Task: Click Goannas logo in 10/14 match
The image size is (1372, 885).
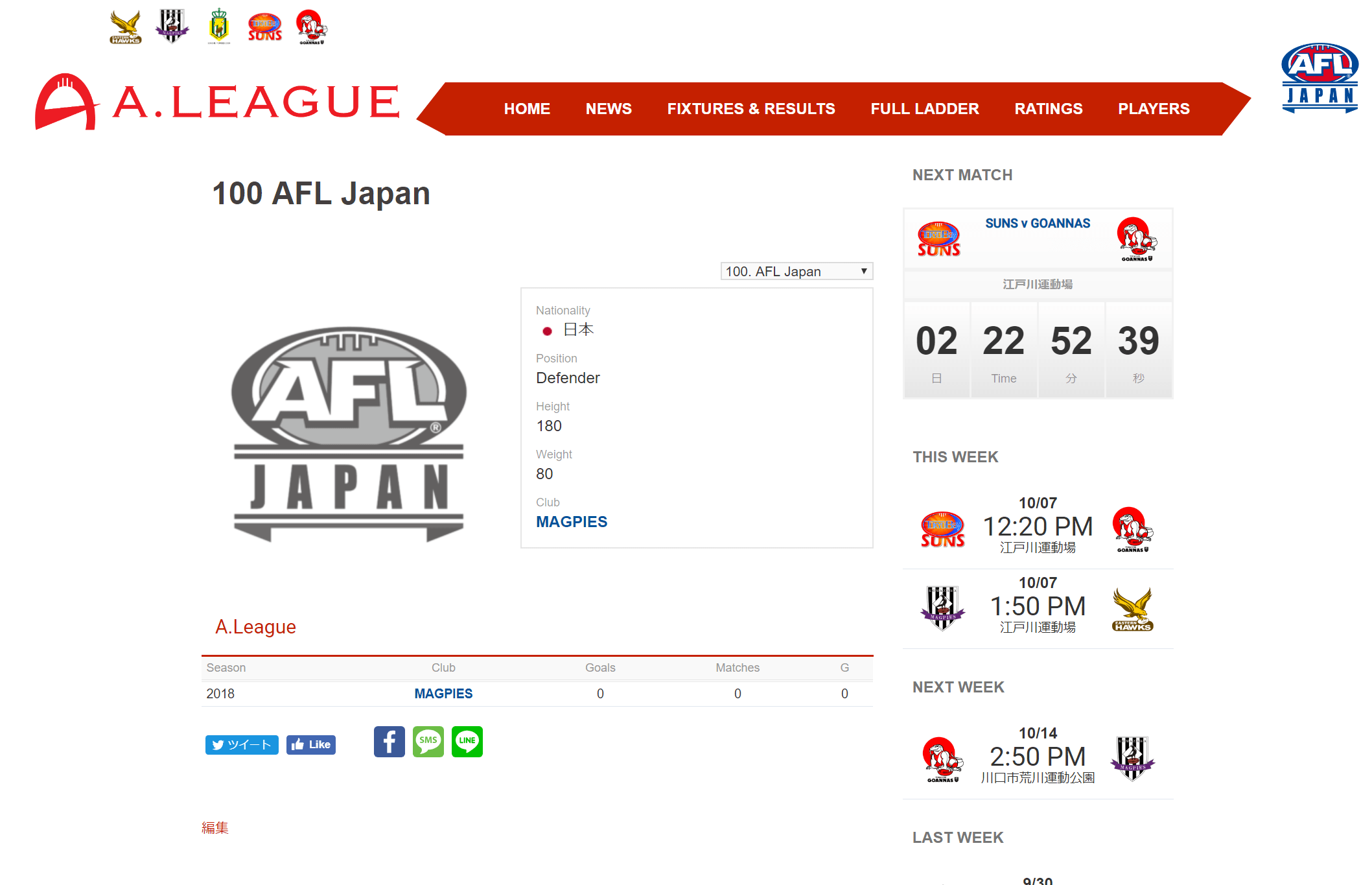Action: click(x=942, y=760)
